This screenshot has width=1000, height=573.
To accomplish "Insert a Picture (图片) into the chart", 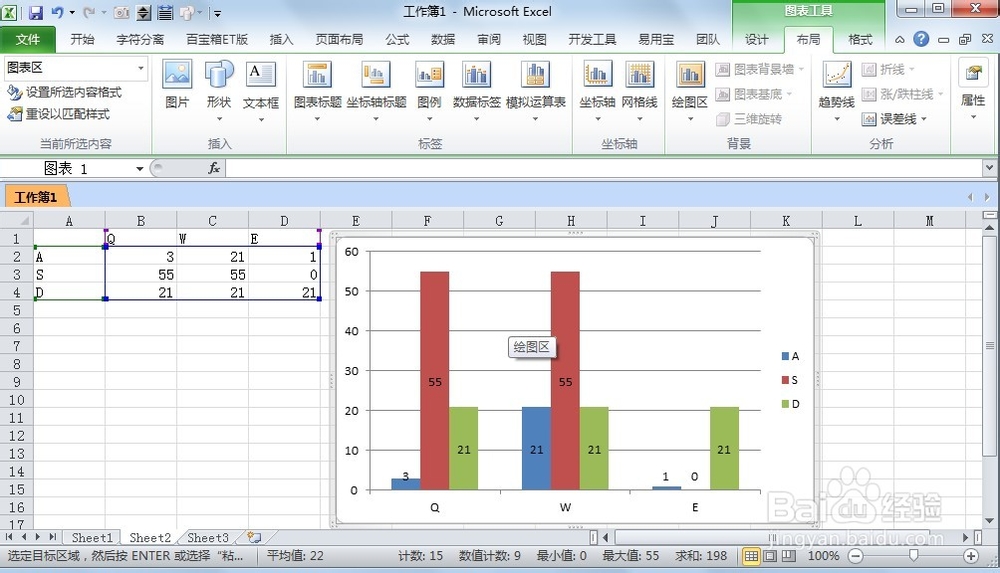I will [177, 85].
